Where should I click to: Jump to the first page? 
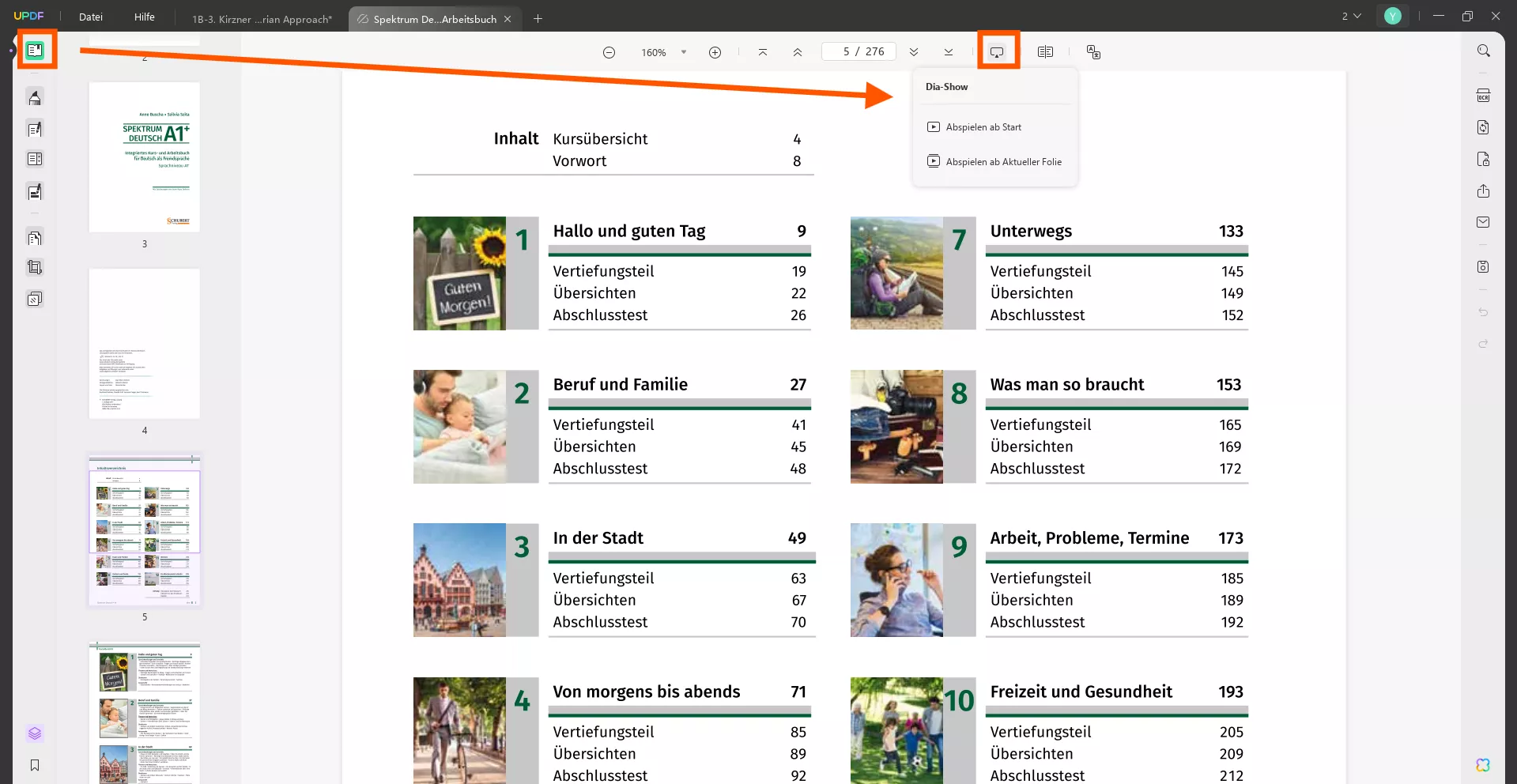[762, 52]
